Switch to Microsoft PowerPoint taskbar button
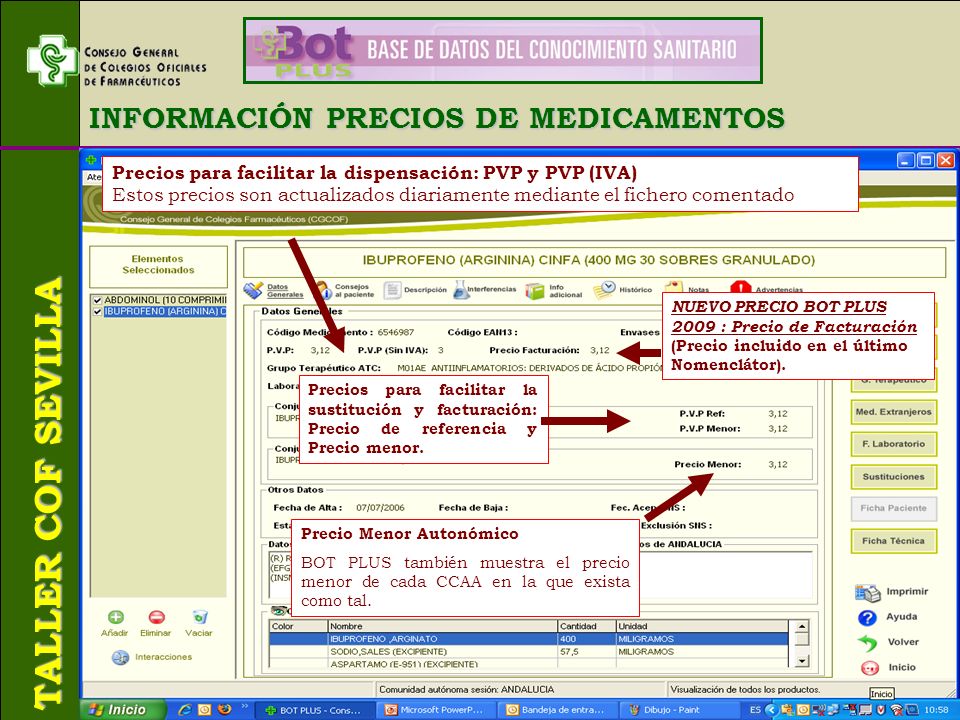 [437, 710]
